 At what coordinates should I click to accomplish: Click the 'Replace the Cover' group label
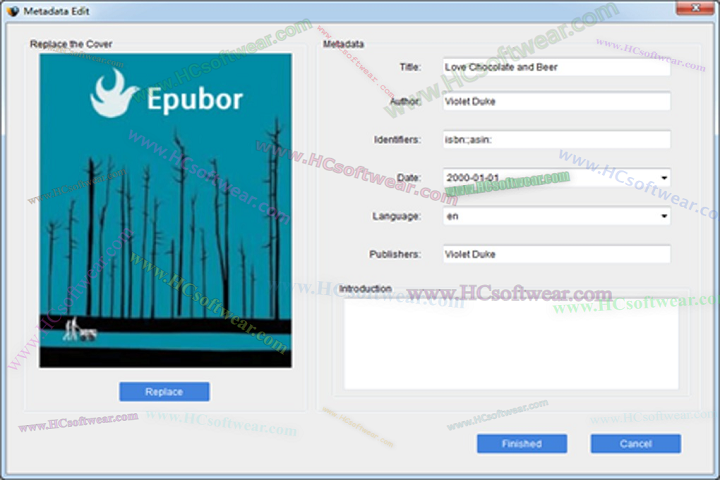click(x=71, y=44)
